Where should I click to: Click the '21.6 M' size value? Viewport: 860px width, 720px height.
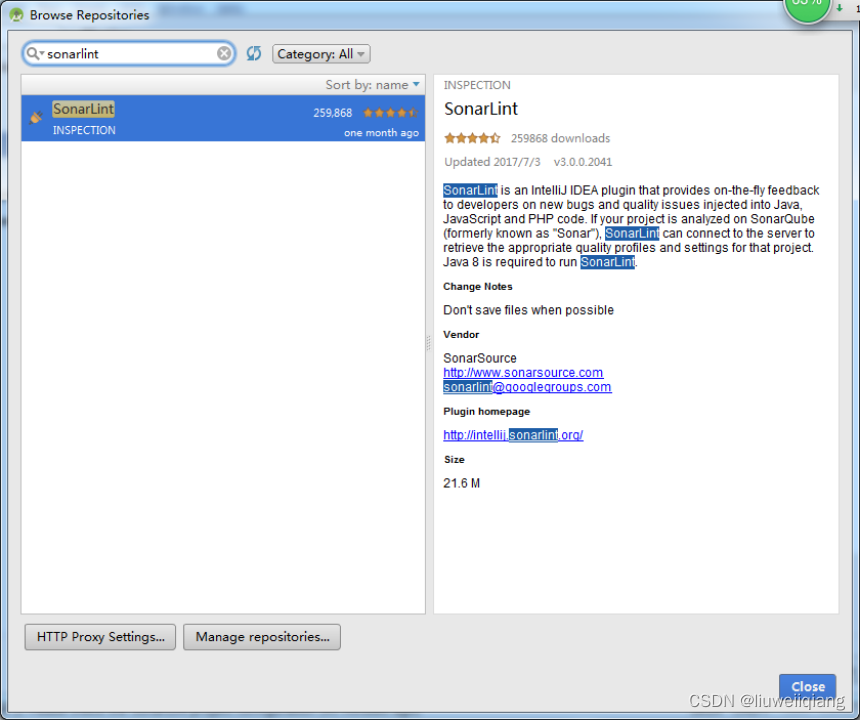coord(461,483)
